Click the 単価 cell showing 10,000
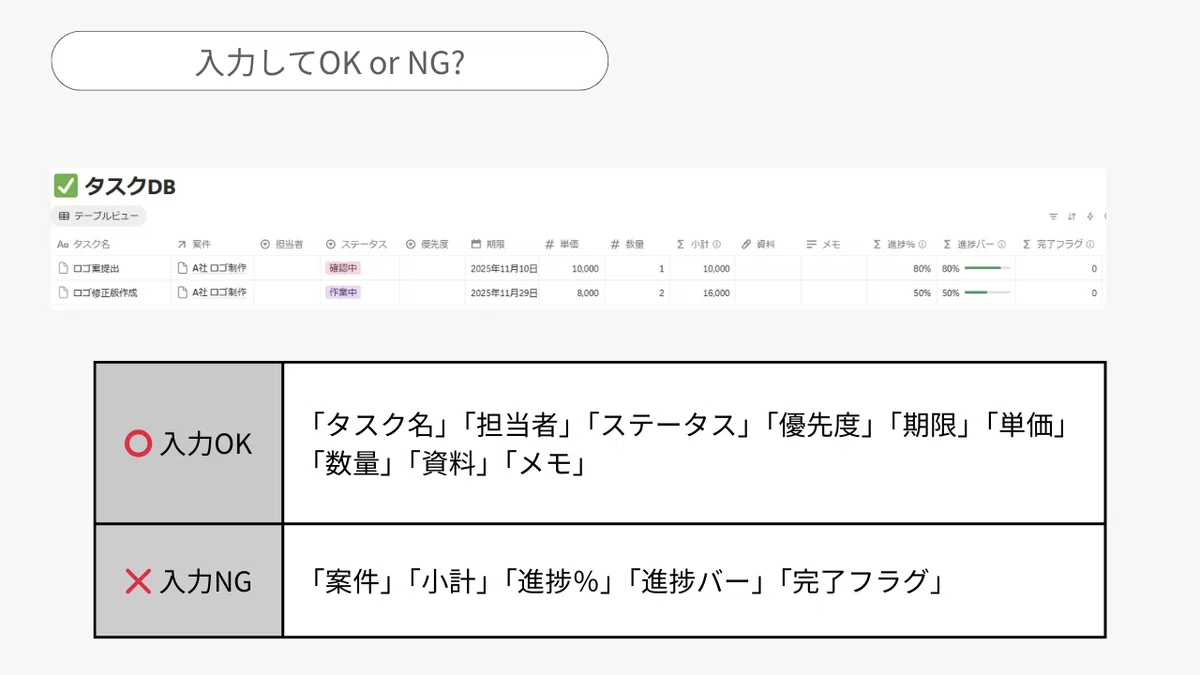Viewport: 1200px width, 675px height. 585,269
